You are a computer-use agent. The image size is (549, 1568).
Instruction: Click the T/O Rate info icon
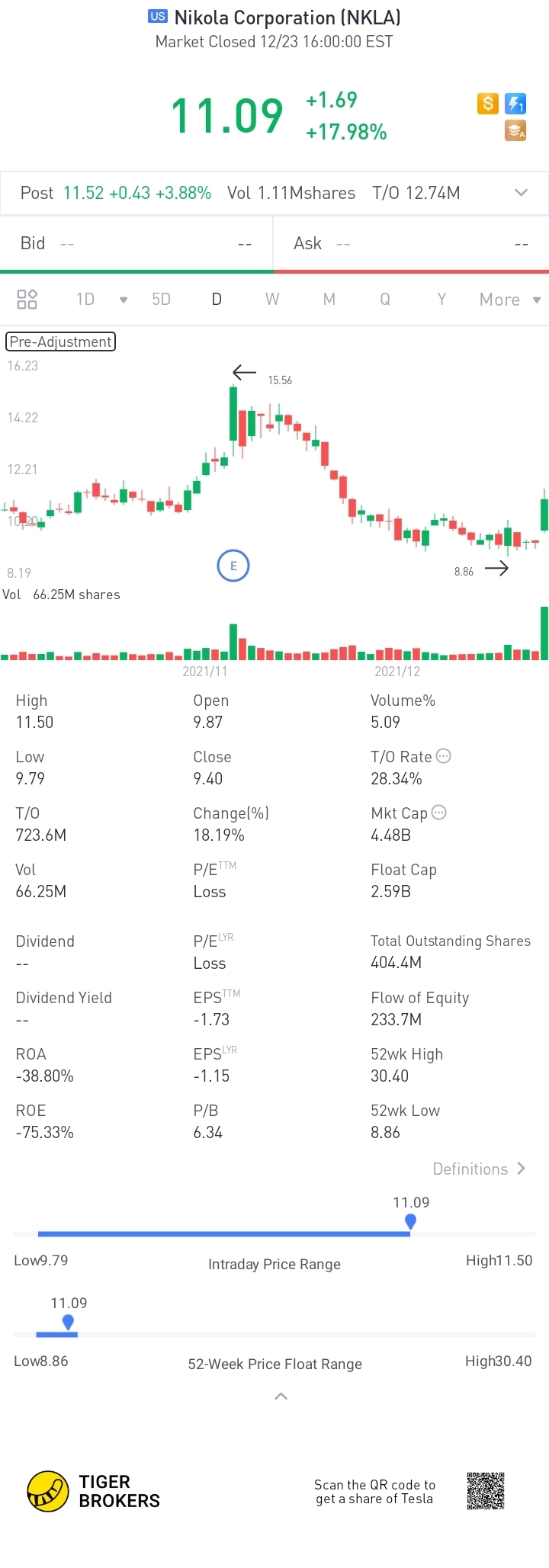tap(444, 756)
